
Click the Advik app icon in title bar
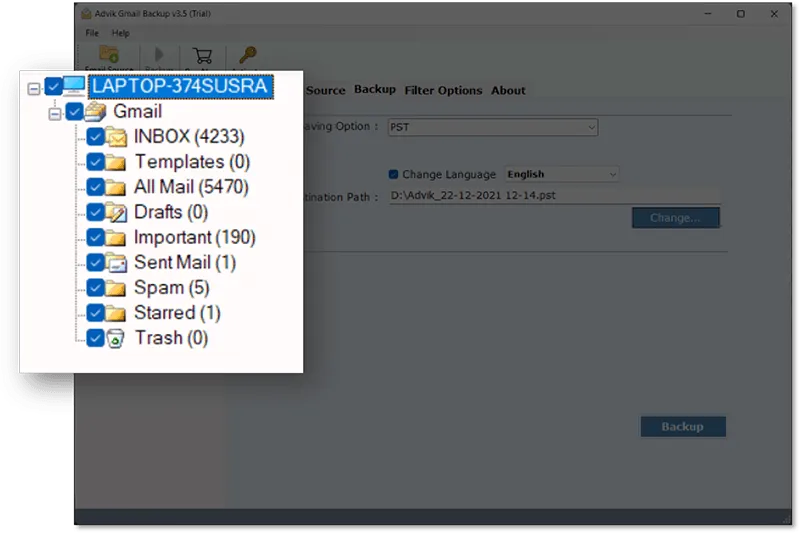click(x=86, y=14)
